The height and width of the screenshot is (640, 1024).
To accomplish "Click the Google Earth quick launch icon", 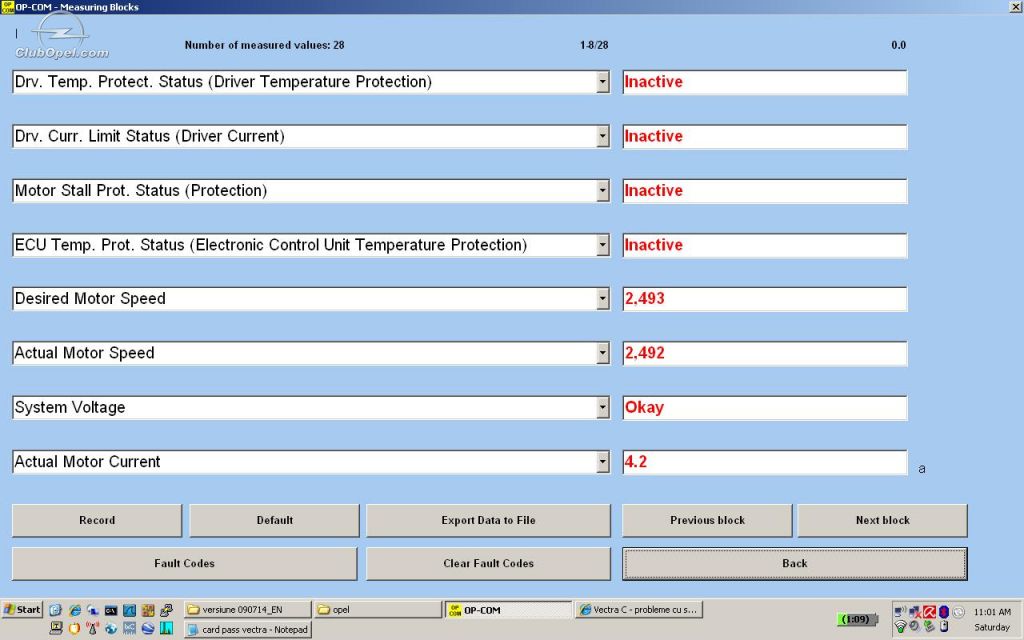I will click(x=148, y=628).
